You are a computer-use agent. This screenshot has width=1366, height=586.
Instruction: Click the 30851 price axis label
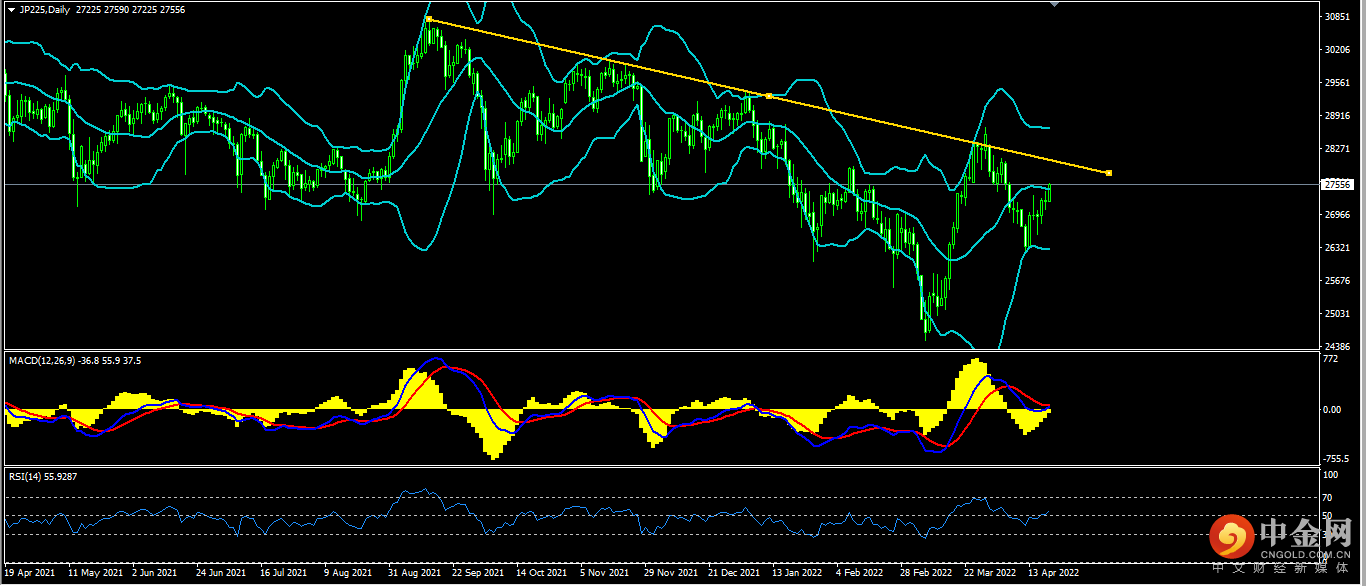click(x=1337, y=17)
